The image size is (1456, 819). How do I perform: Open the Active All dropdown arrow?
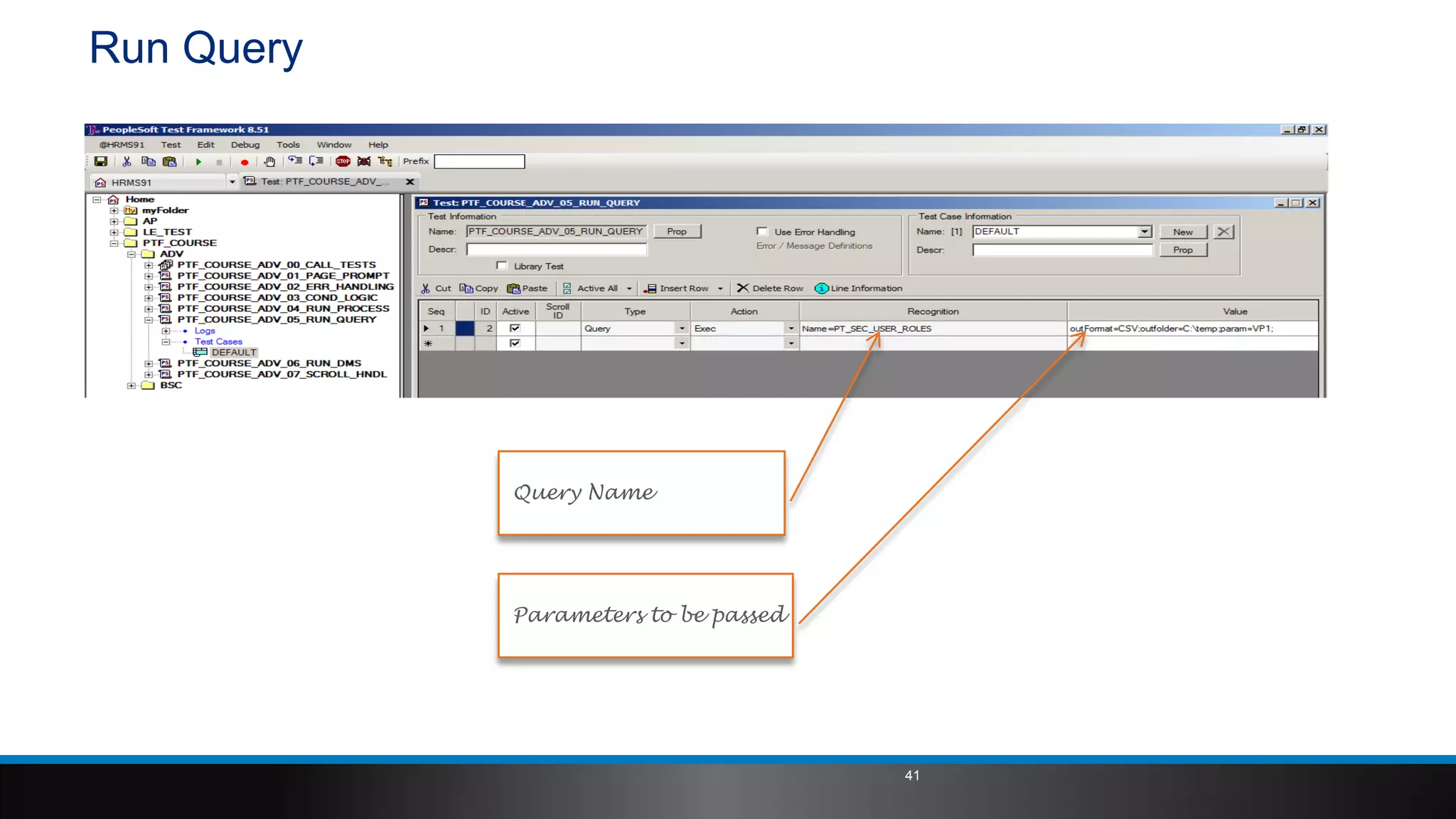pyautogui.click(x=629, y=289)
